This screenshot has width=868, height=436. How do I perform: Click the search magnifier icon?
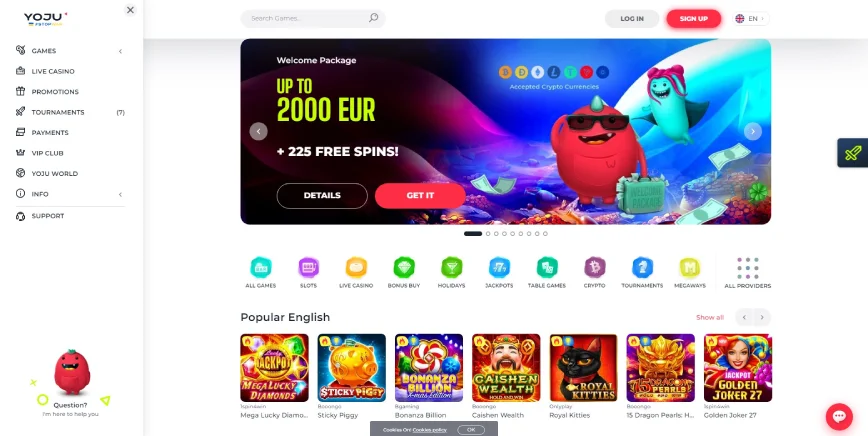point(374,18)
